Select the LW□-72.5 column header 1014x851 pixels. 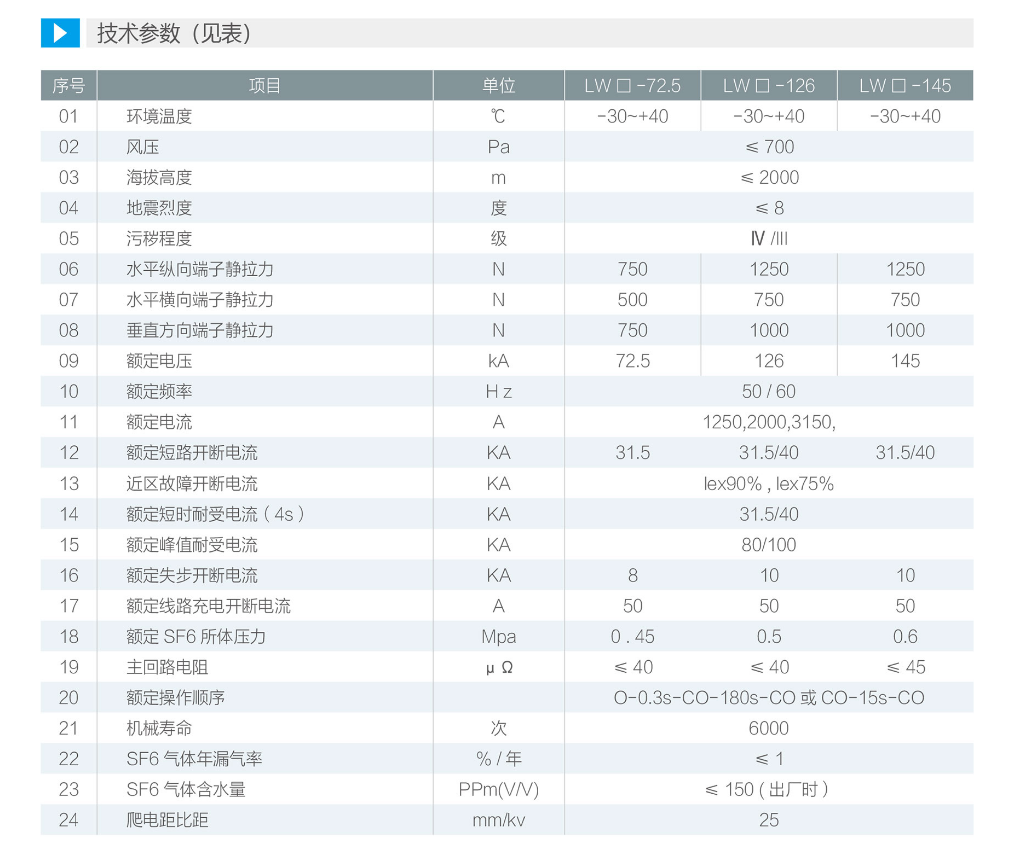tap(632, 85)
